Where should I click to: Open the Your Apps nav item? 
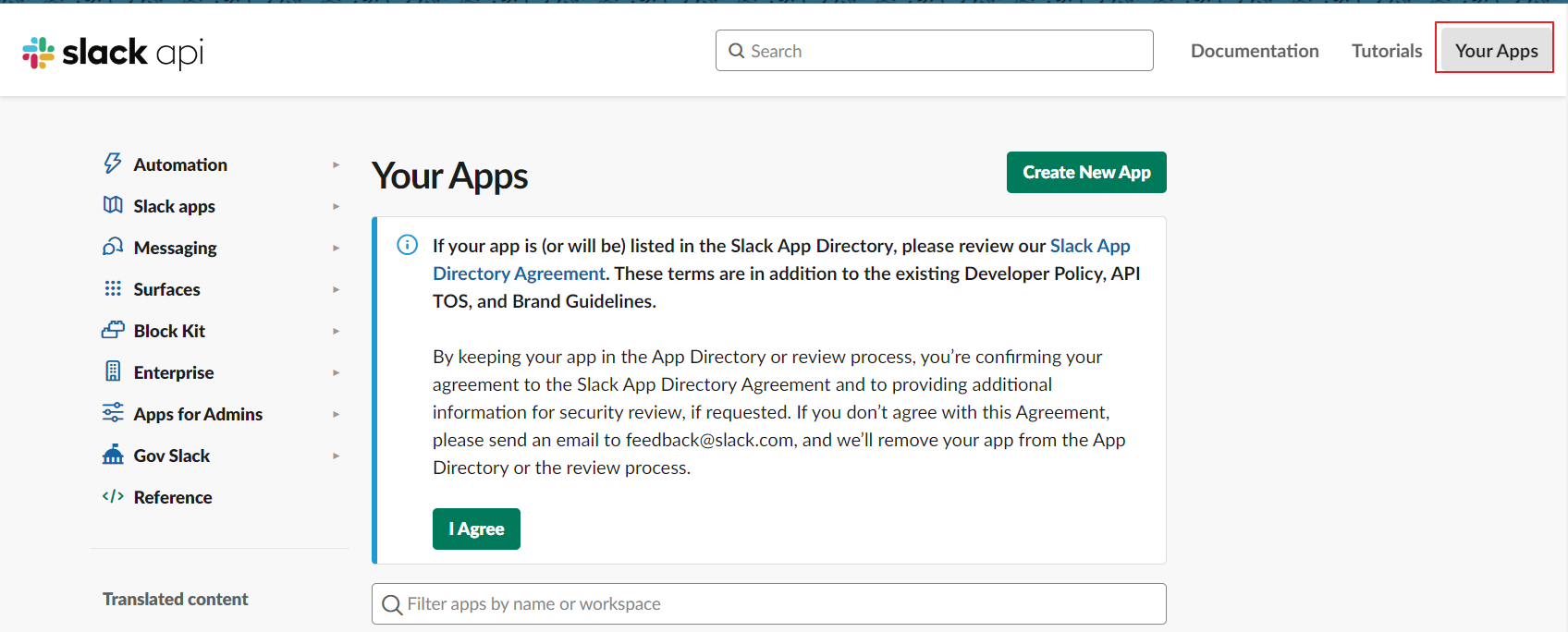pos(1496,51)
